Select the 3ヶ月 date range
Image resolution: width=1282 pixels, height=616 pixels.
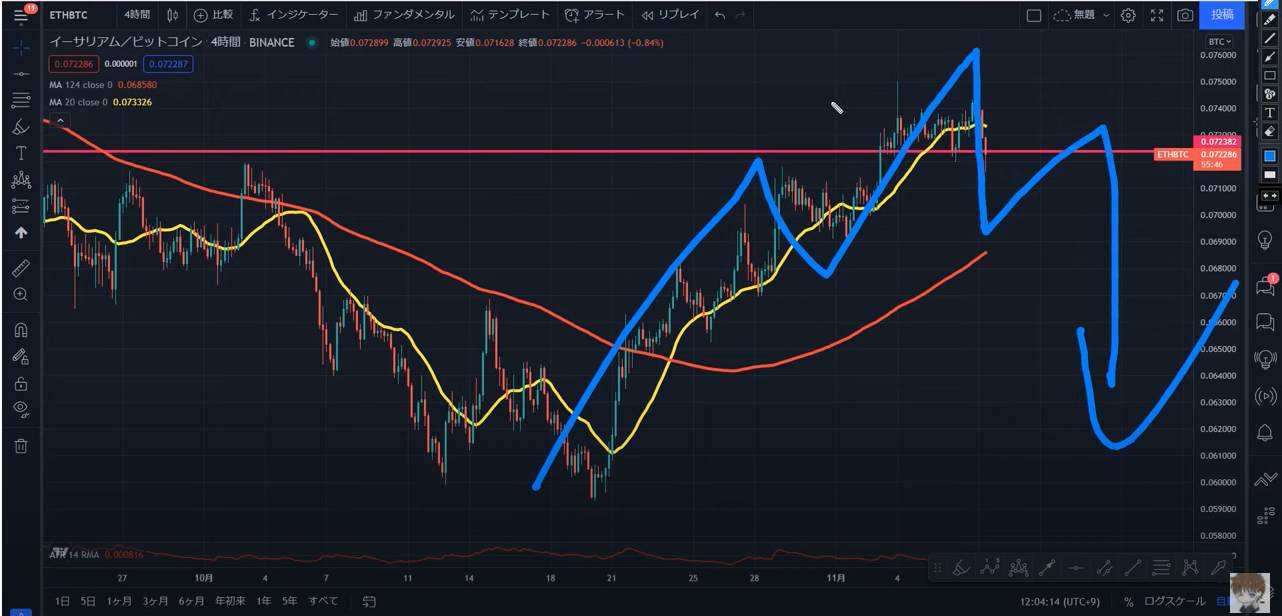point(155,602)
